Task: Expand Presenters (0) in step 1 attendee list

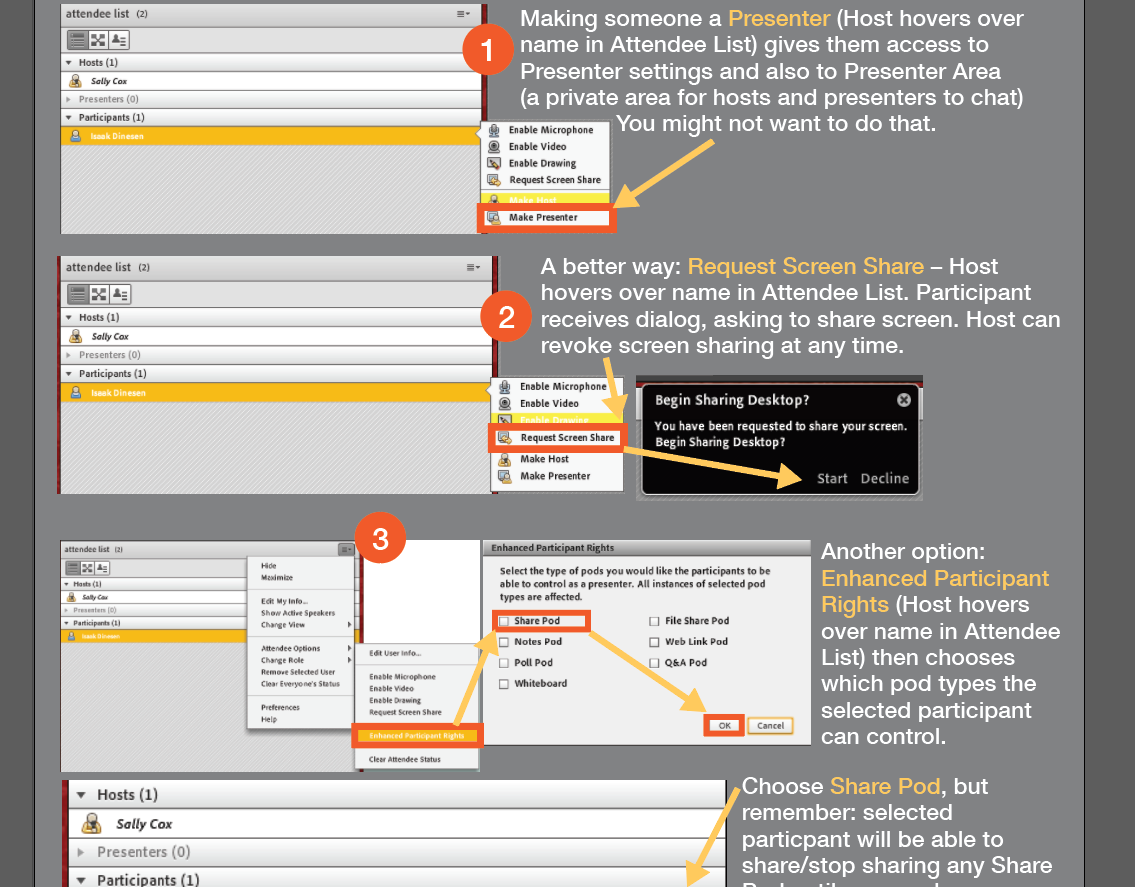Action: click(69, 100)
